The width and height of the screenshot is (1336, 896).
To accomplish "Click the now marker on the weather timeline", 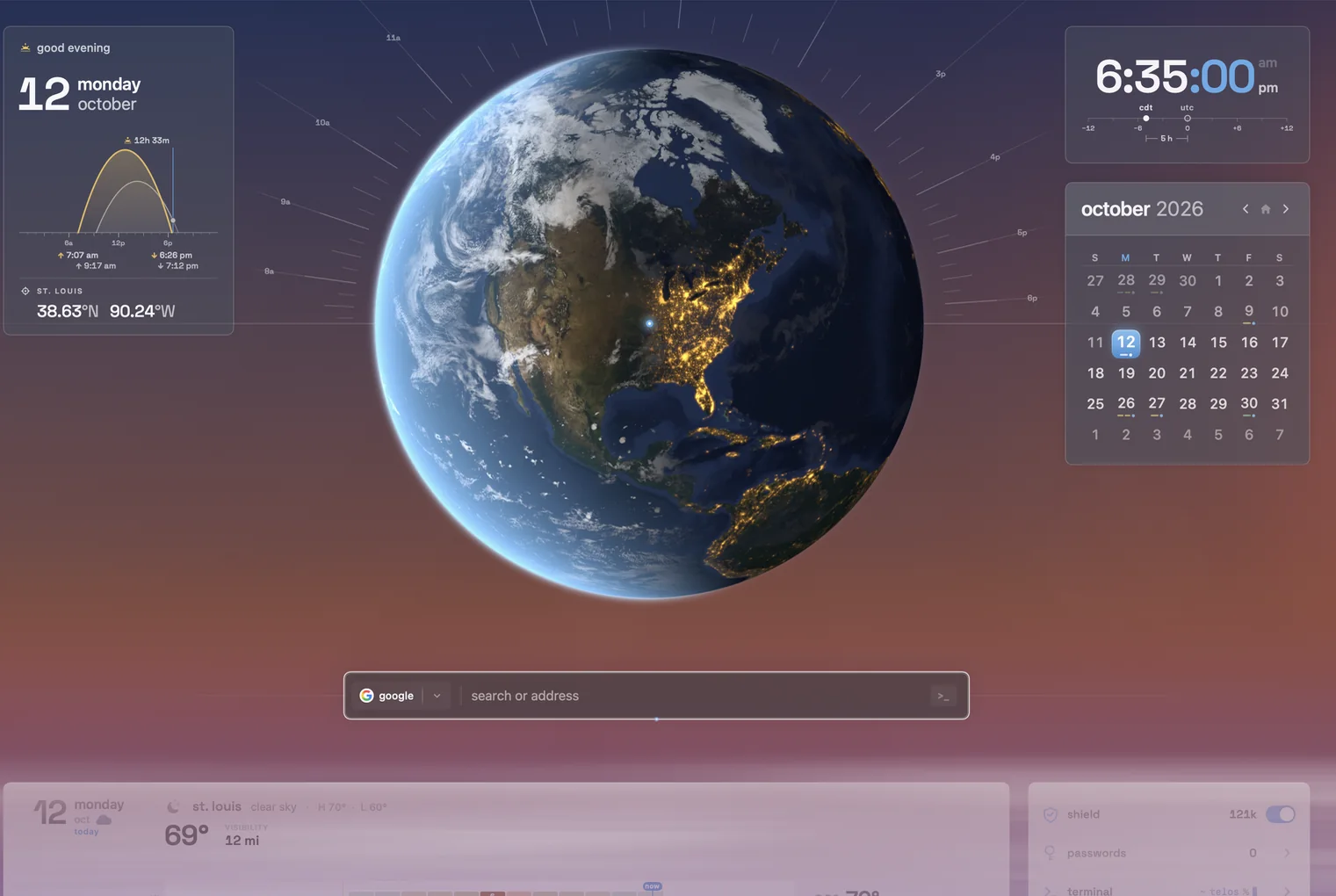I will [652, 886].
